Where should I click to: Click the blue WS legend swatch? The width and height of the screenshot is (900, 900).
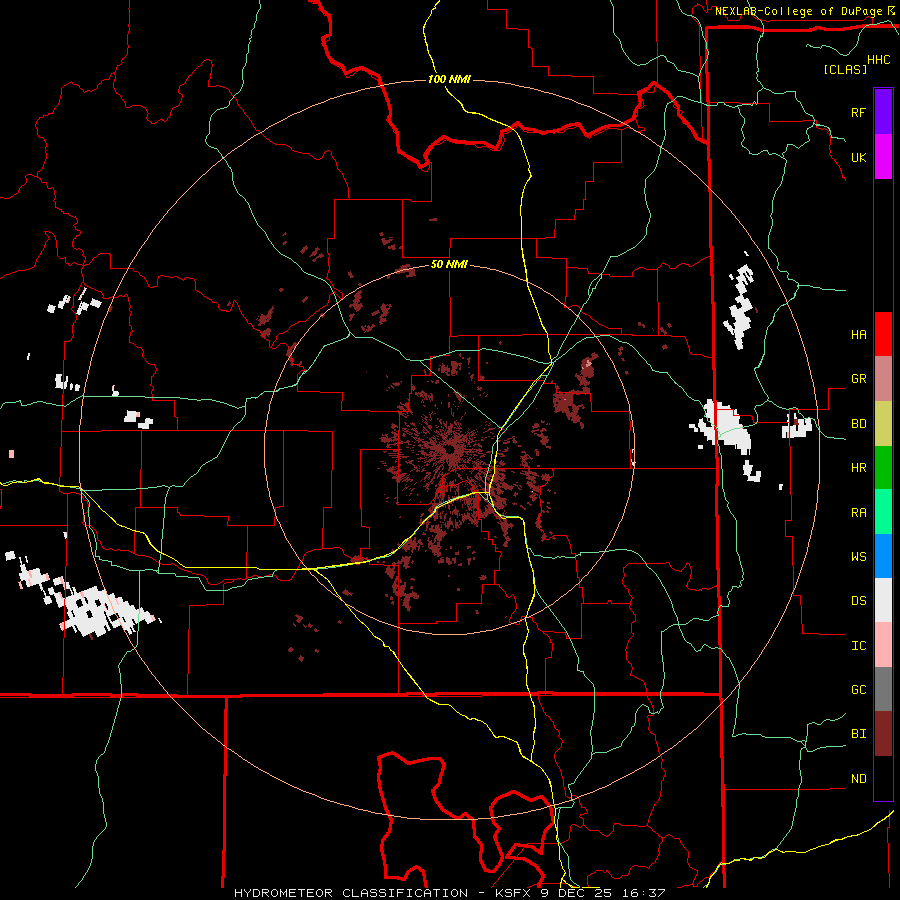coord(883,556)
